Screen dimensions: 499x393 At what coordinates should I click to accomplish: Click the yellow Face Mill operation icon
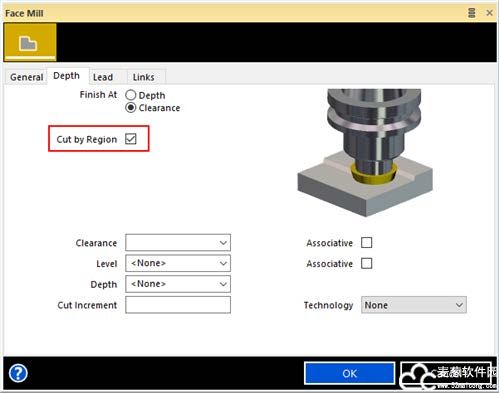coord(30,42)
